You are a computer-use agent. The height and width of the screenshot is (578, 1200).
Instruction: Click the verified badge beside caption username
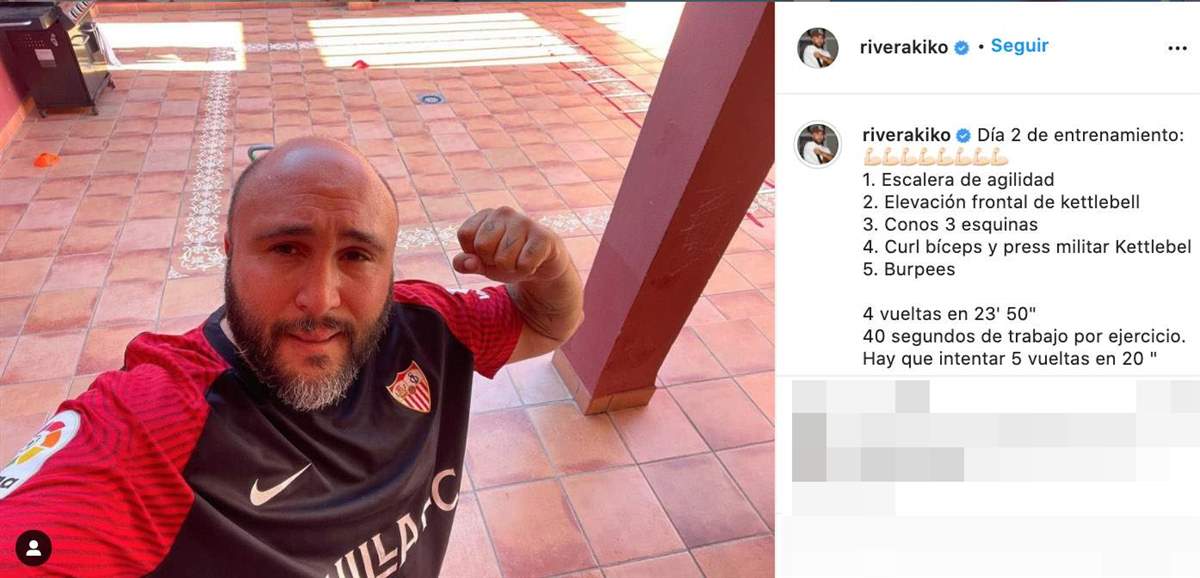(964, 135)
